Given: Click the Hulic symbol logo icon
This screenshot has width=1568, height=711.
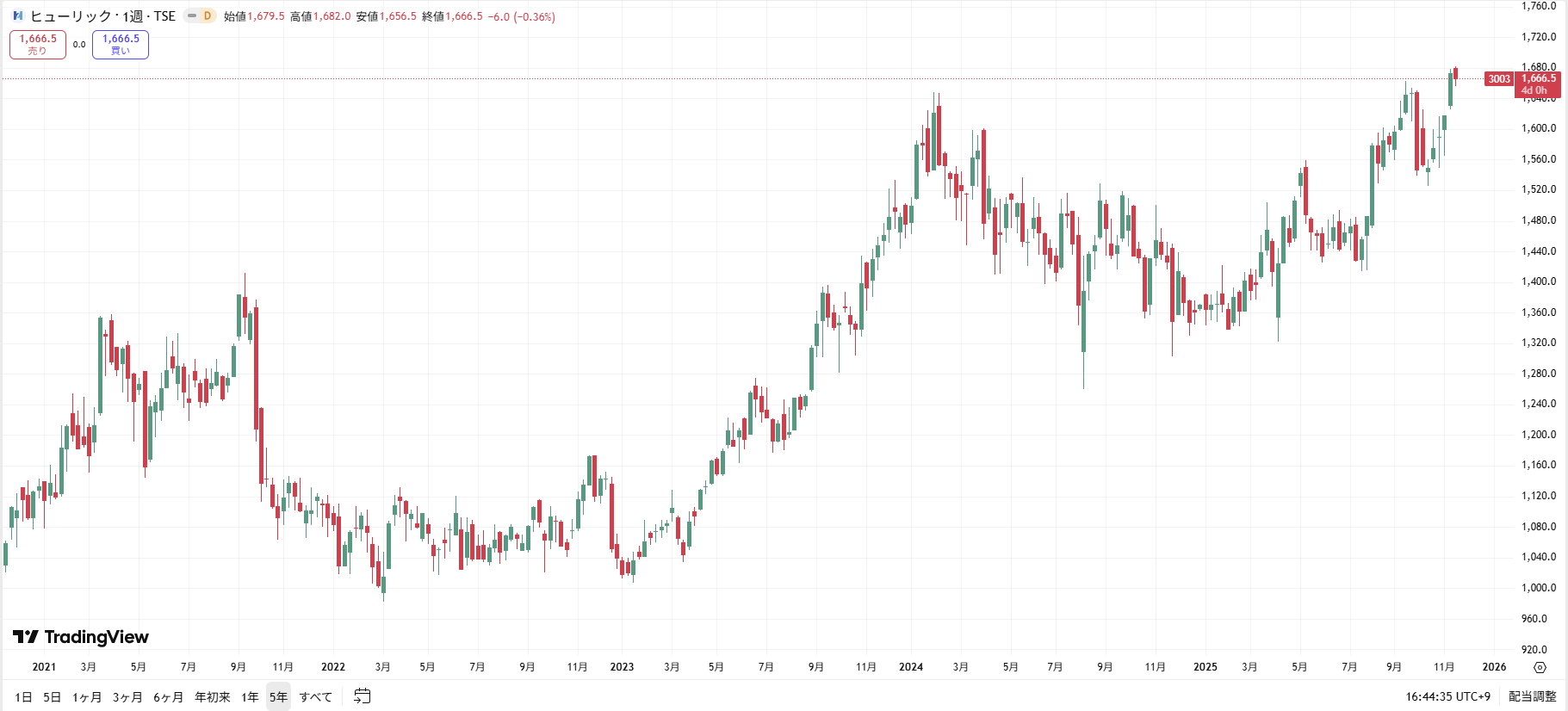Looking at the screenshot, I should tap(18, 16).
